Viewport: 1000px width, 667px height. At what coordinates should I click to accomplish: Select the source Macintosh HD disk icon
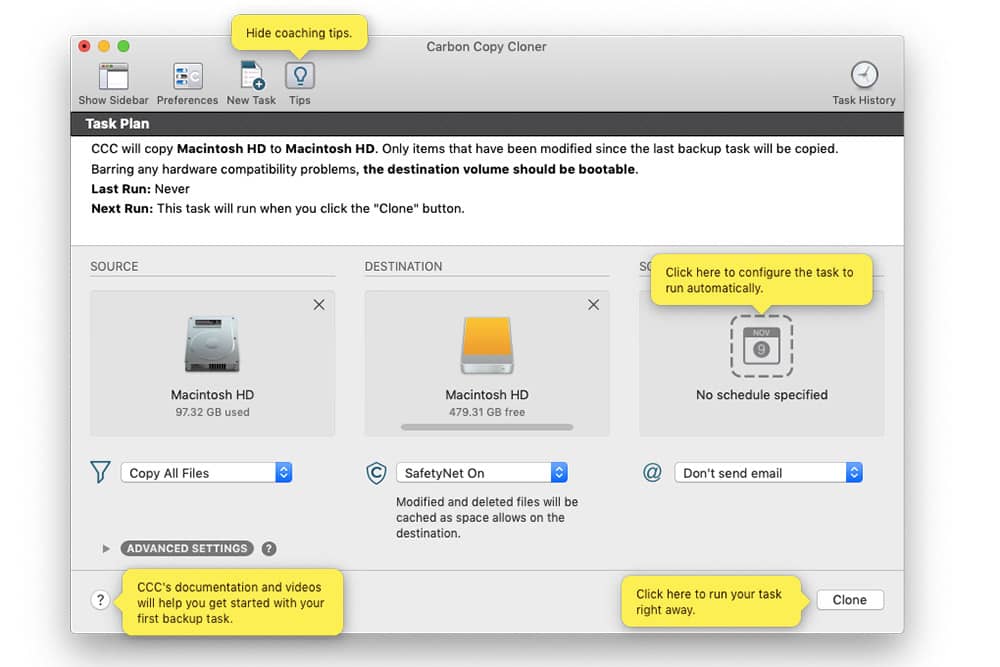tap(212, 344)
